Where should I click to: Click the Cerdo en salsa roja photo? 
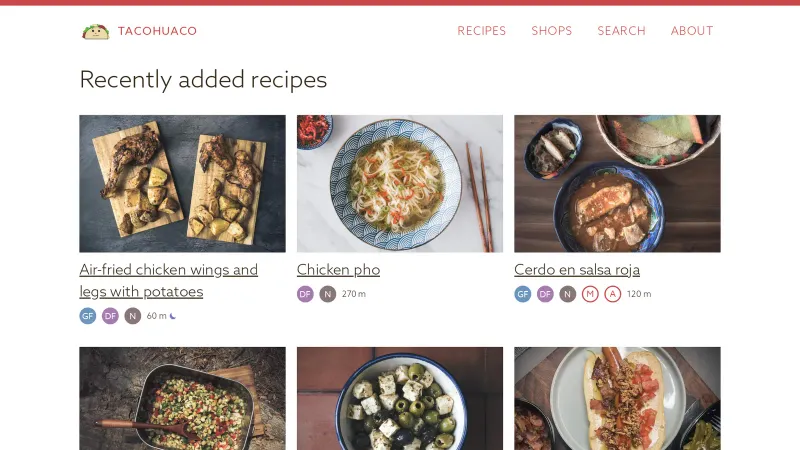point(617,183)
